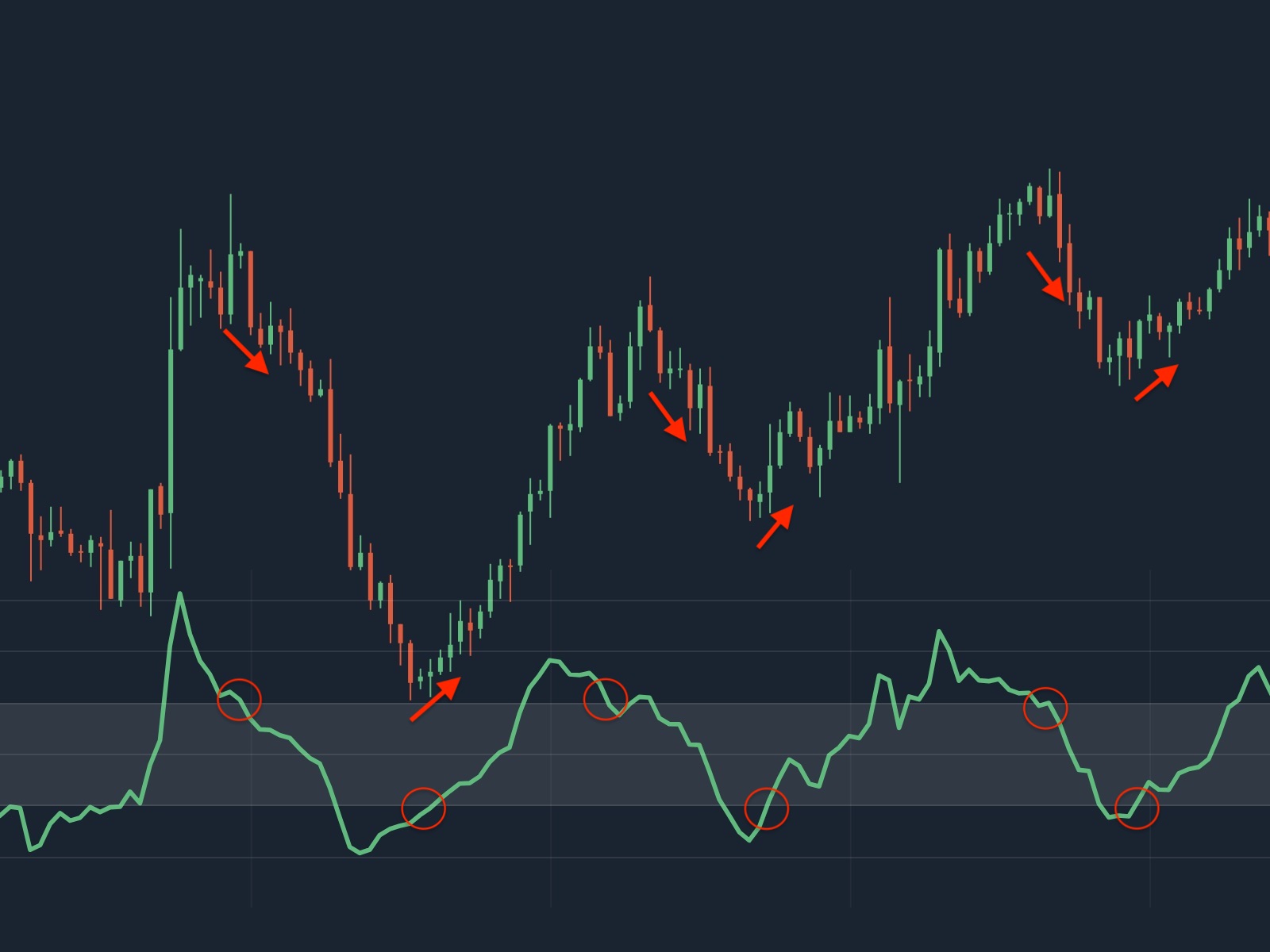
Task: Click the rightmost red up arrow
Action: coord(1156,382)
